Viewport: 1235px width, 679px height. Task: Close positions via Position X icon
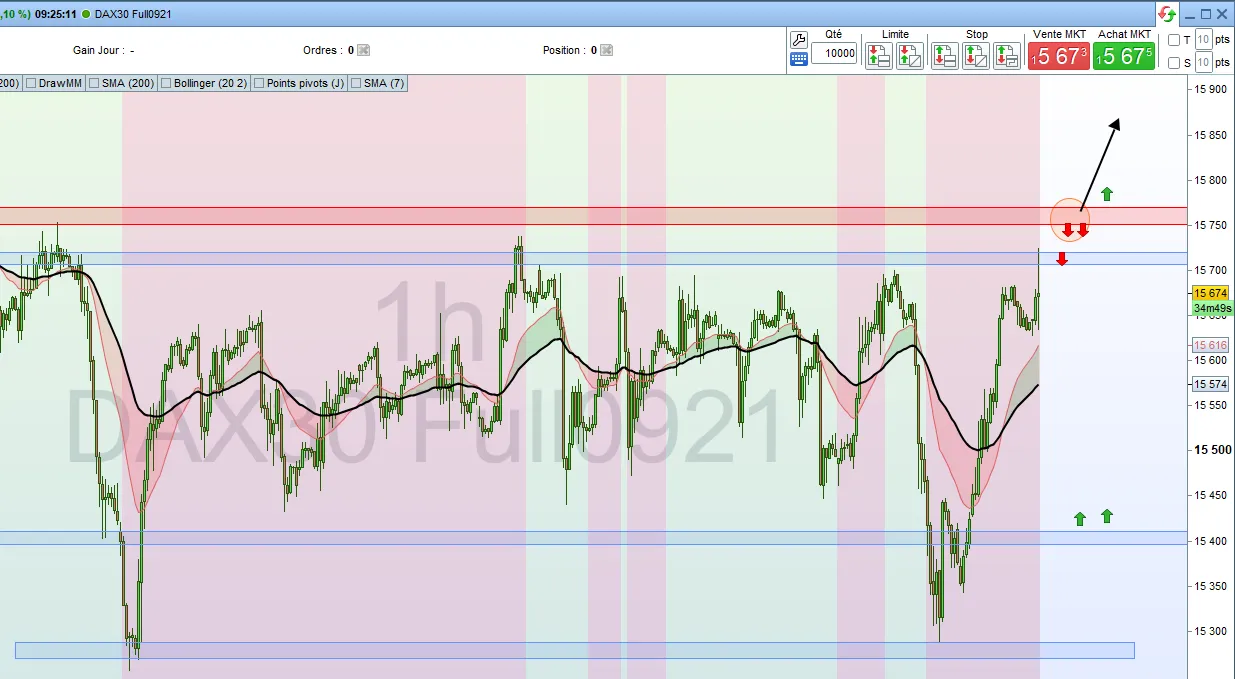click(606, 50)
